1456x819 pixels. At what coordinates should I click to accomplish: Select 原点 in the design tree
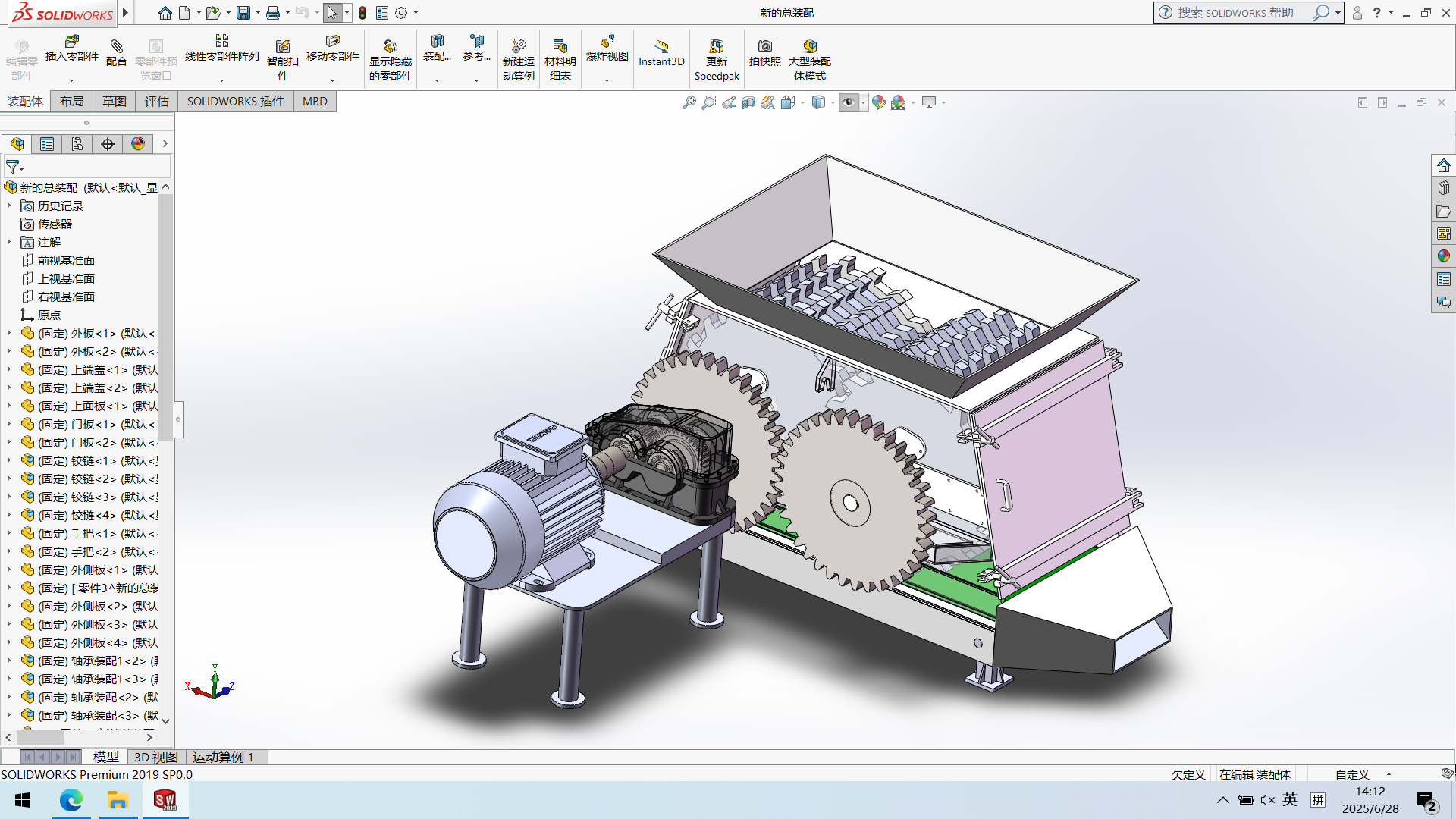click(49, 315)
